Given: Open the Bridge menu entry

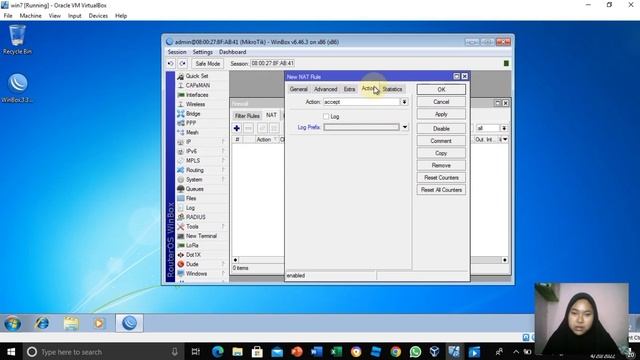Looking at the screenshot, I should click(x=193, y=113).
